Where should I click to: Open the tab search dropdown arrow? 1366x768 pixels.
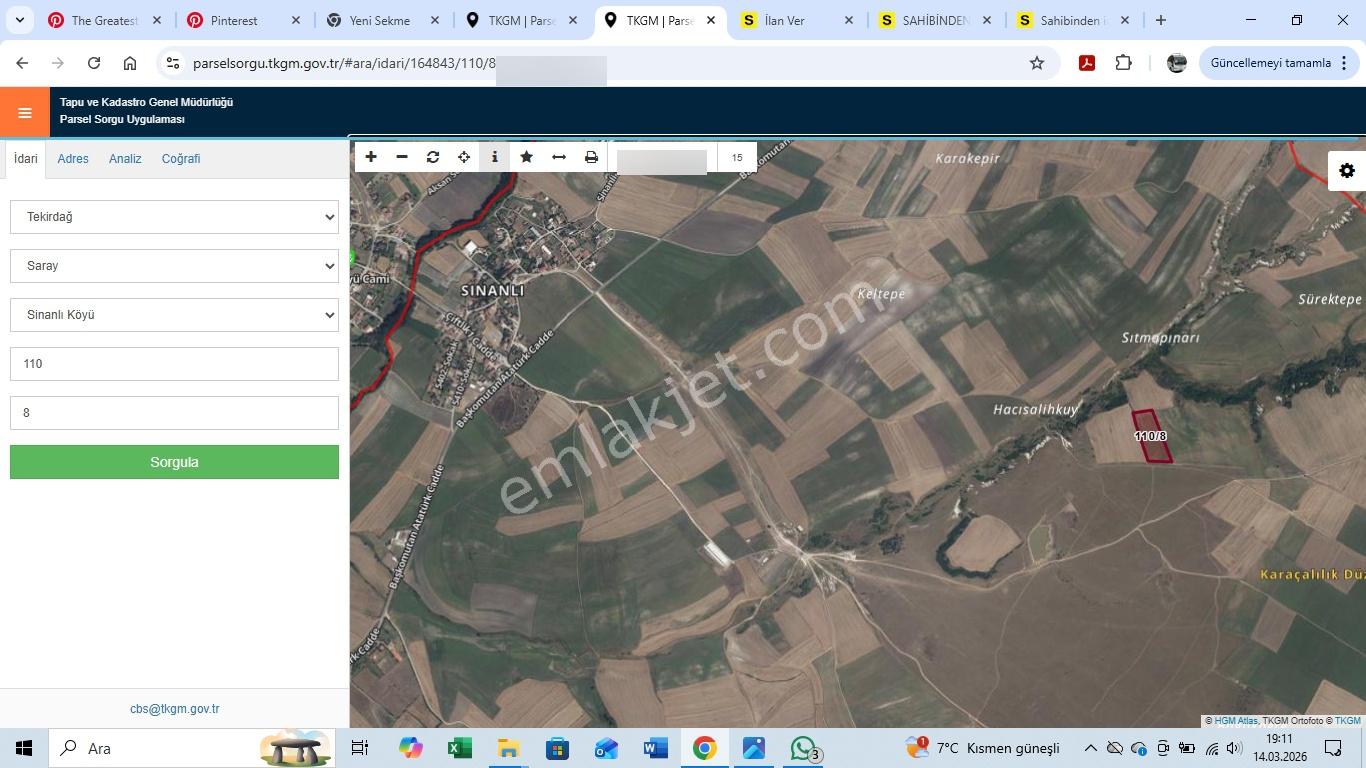pos(19,20)
